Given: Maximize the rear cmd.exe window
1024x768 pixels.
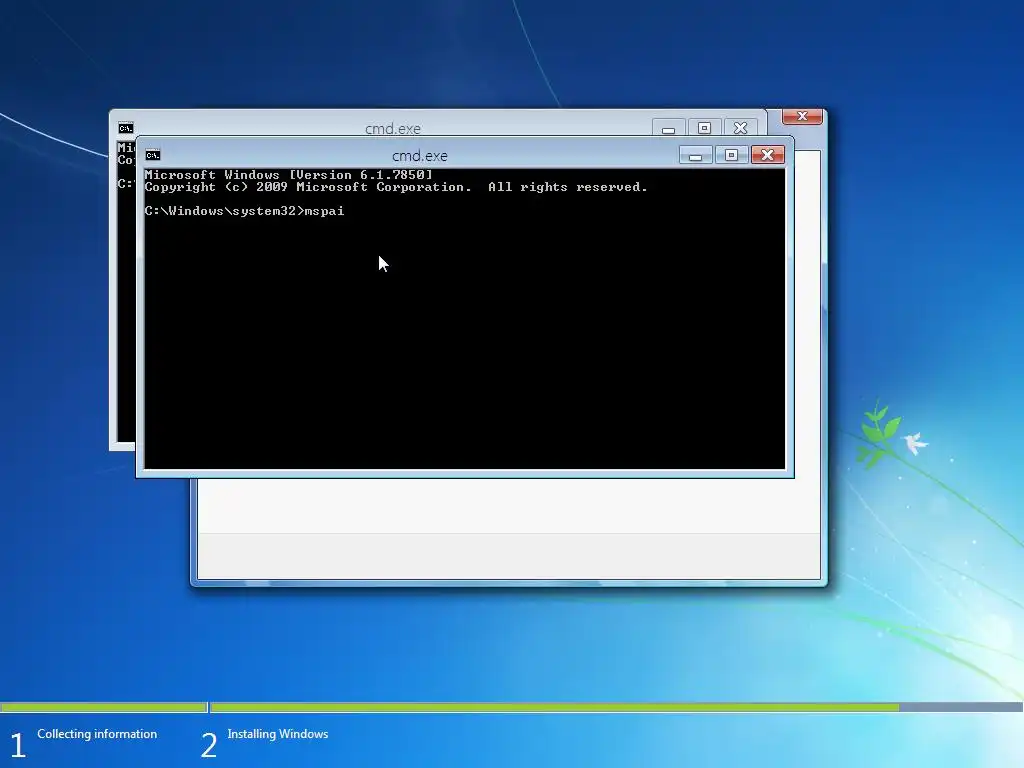Looking at the screenshot, I should pos(704,128).
